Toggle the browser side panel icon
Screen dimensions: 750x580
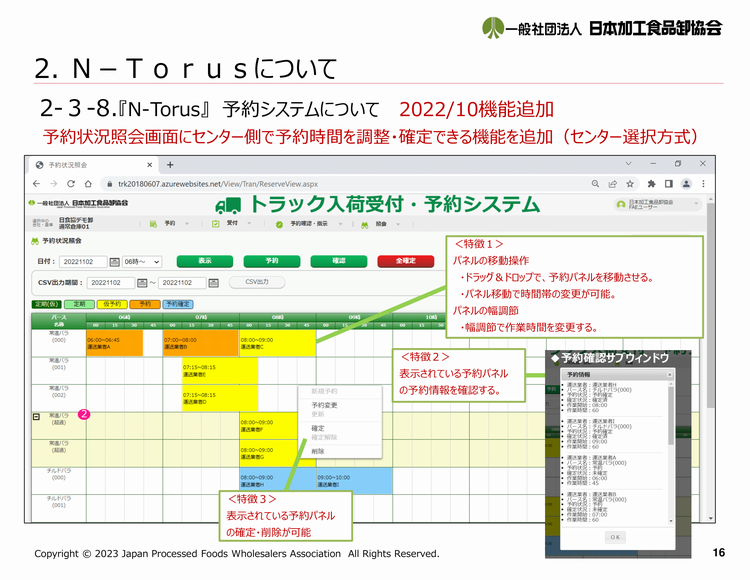click(669, 184)
